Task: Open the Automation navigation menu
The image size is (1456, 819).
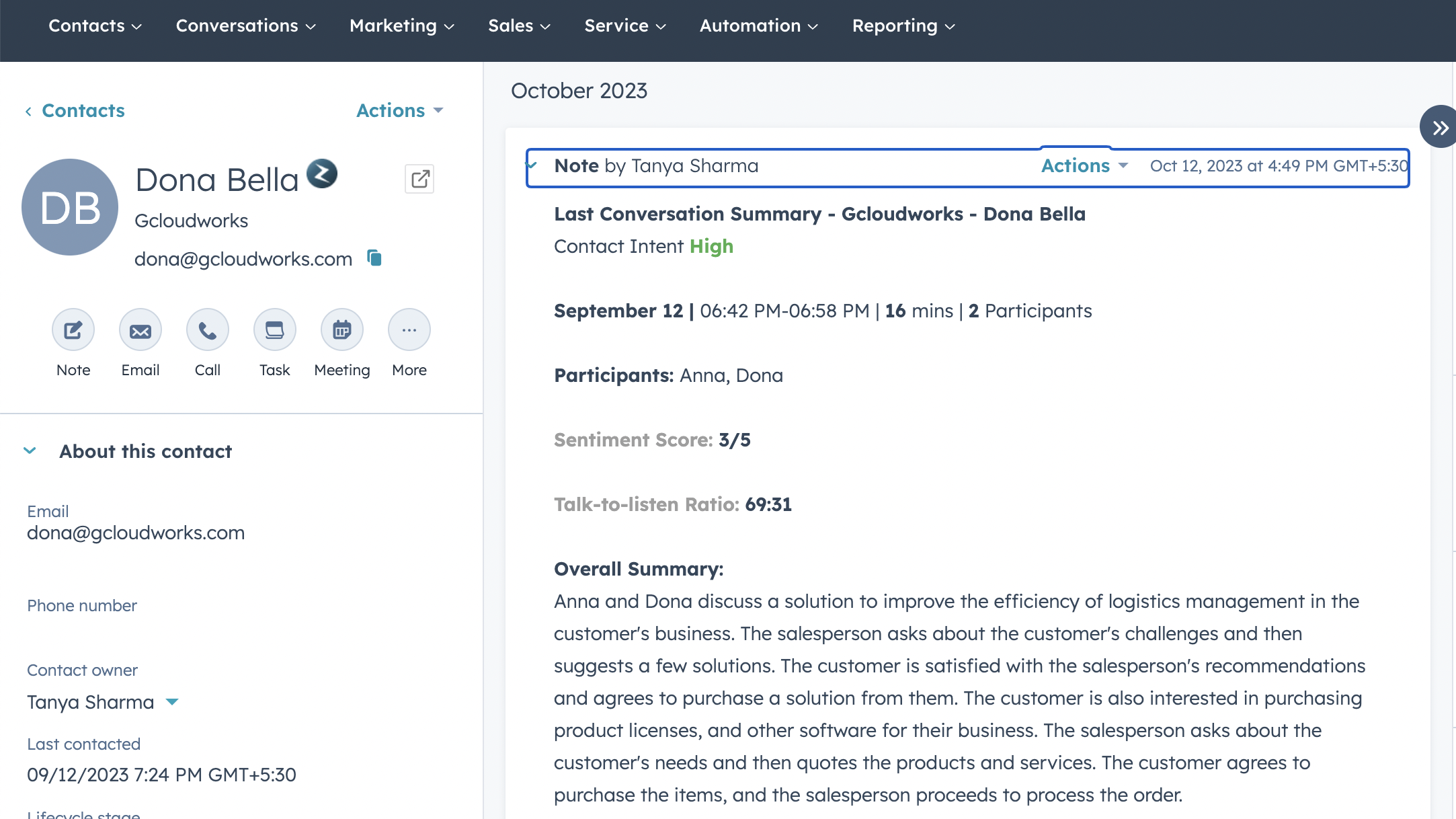Action: [x=758, y=26]
